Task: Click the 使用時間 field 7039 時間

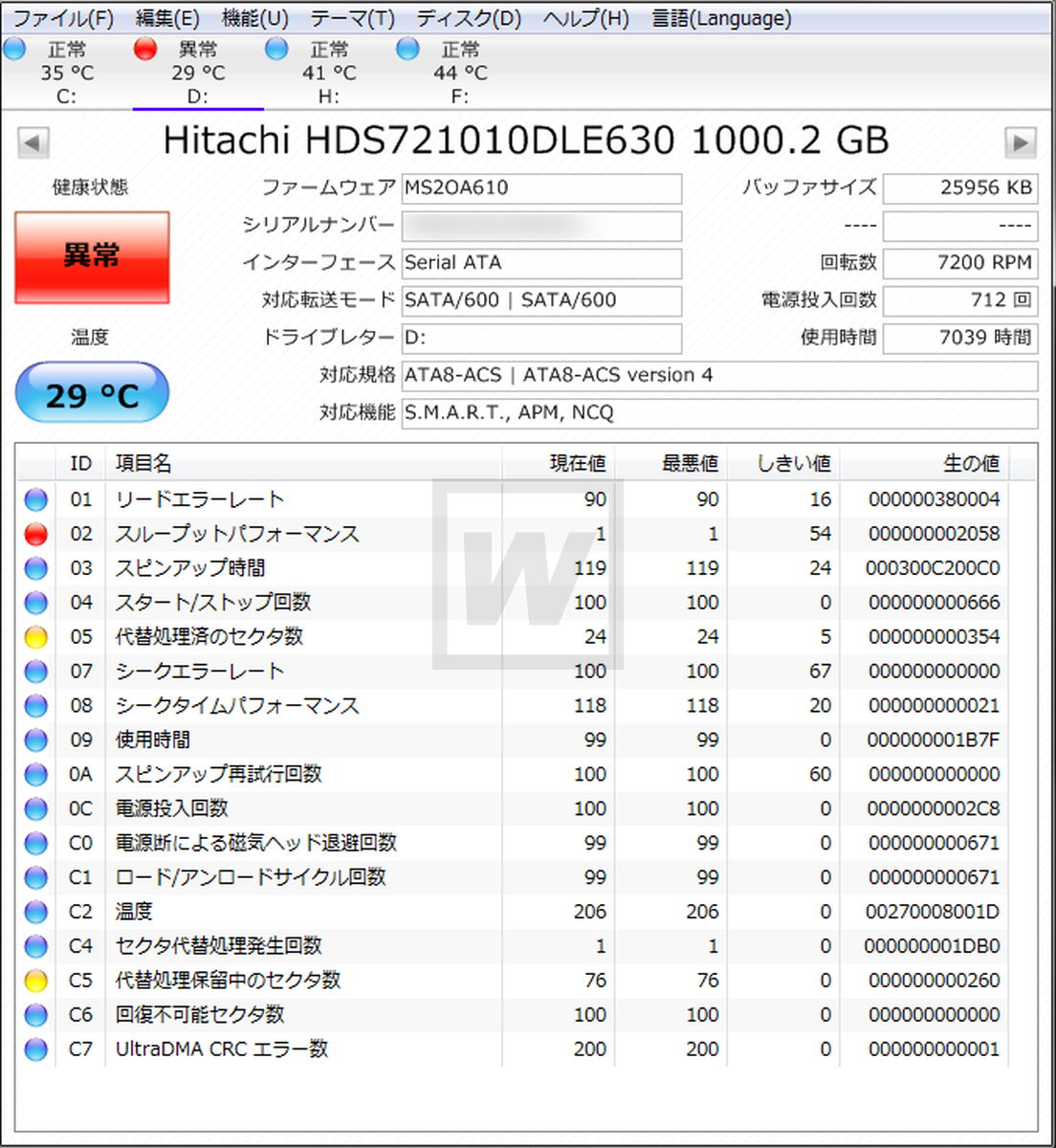Action: point(960,338)
